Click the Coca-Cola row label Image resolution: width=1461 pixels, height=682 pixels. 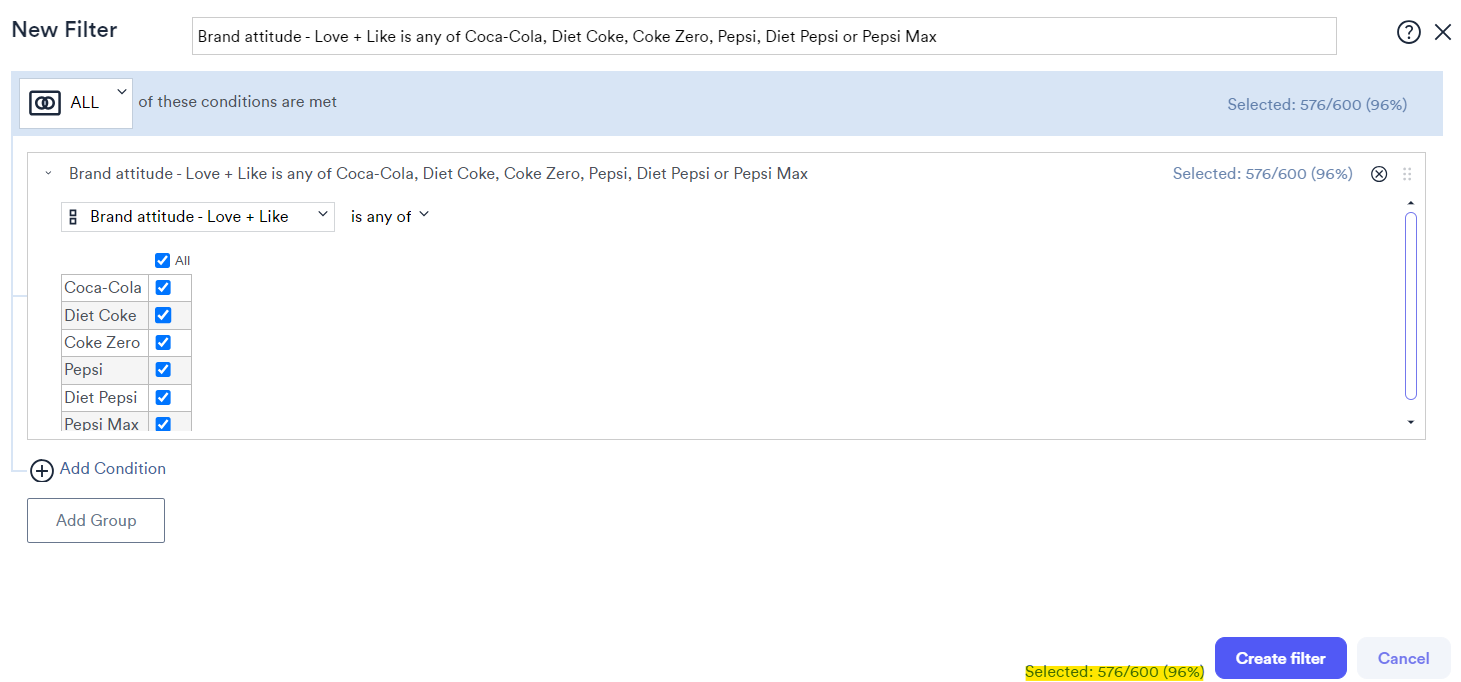[103, 288]
